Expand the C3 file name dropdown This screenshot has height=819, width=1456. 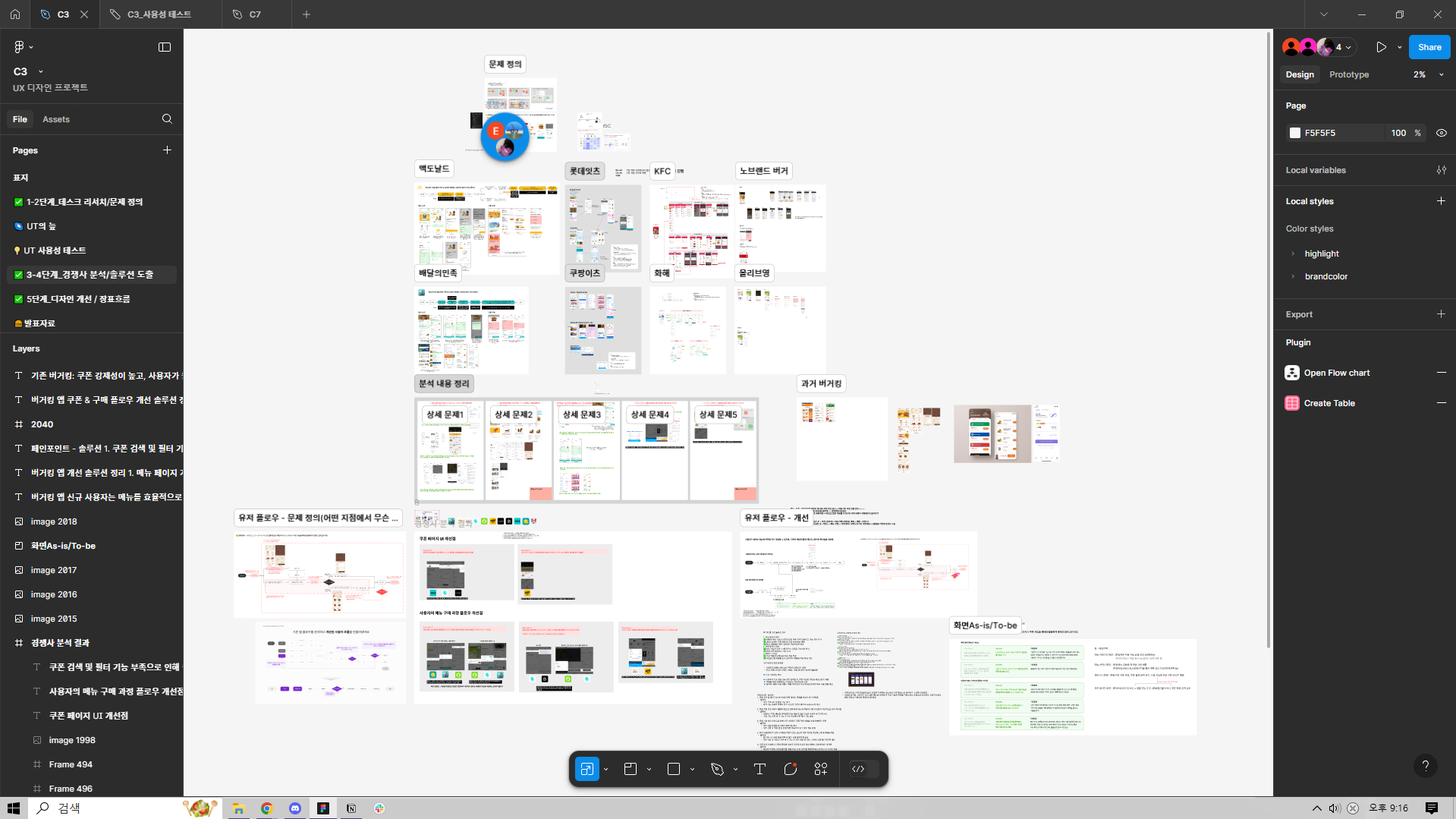click(x=40, y=71)
